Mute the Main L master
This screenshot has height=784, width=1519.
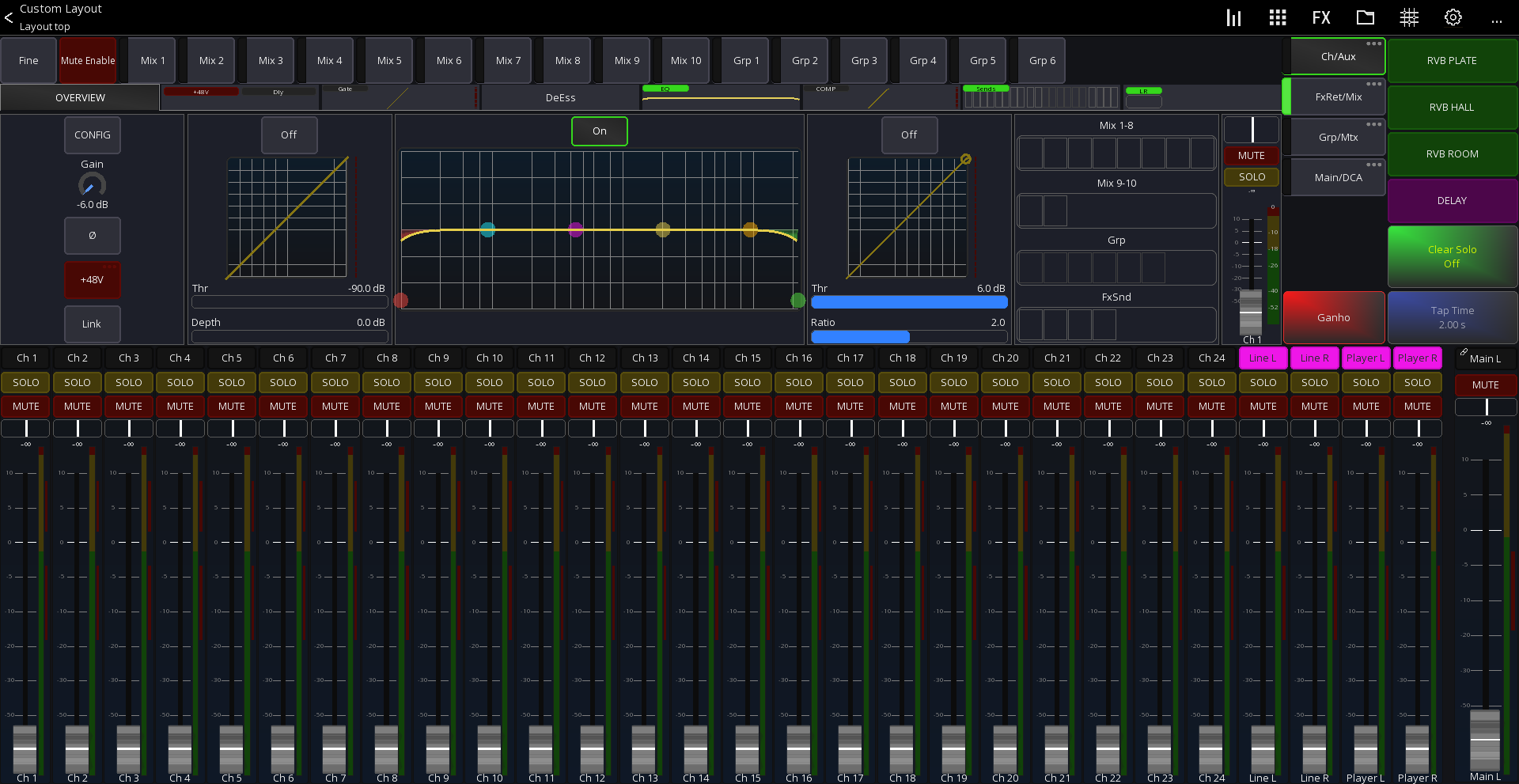[x=1486, y=384]
